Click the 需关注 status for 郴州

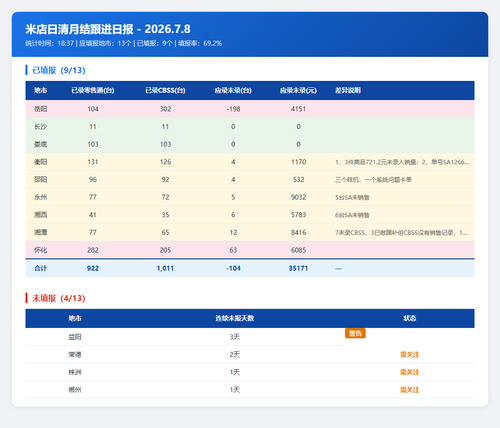coord(409,390)
